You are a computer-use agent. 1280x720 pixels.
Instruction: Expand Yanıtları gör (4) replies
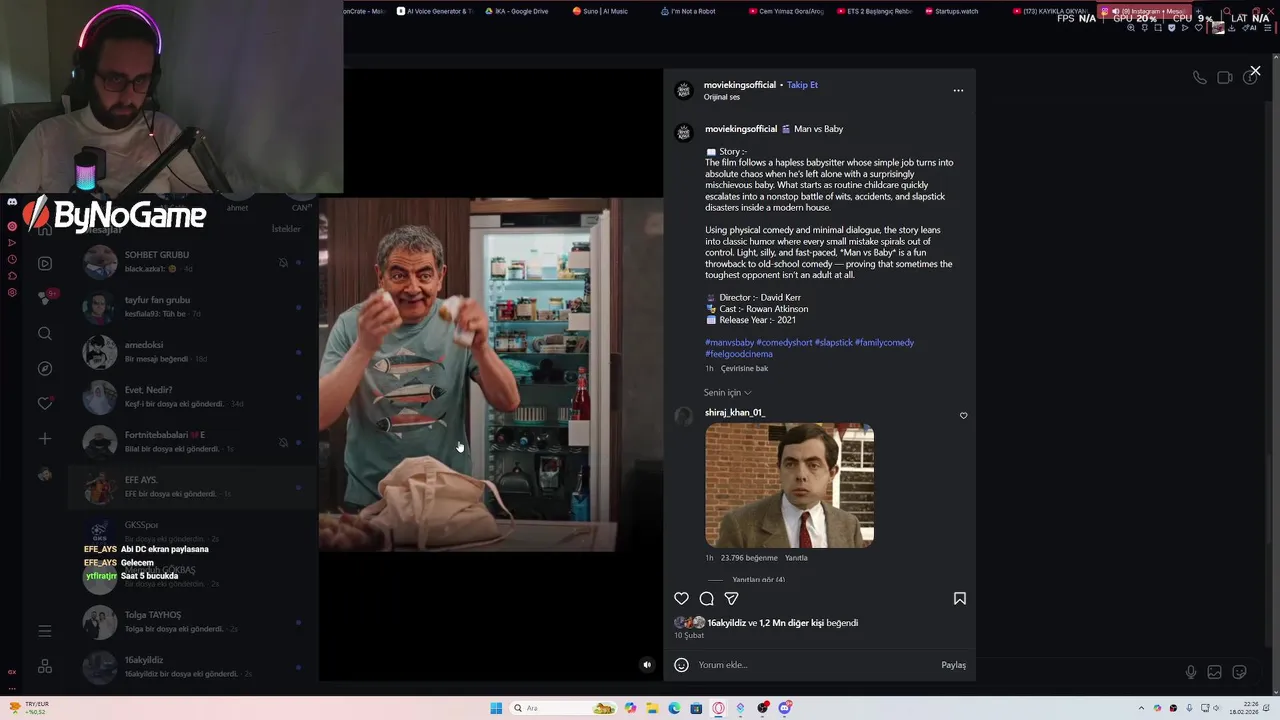point(758,580)
